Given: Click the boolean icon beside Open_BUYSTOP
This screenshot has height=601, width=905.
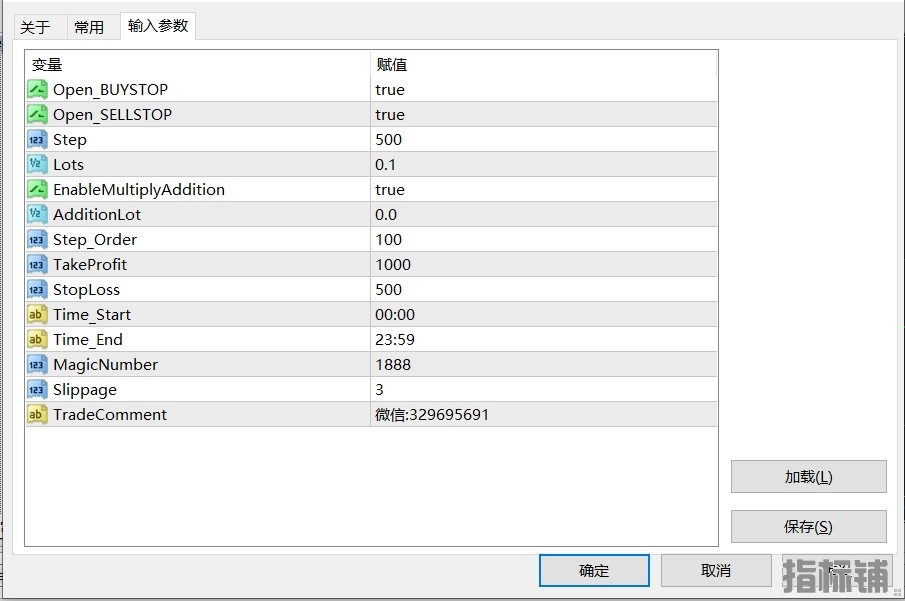Looking at the screenshot, I should click(x=37, y=90).
